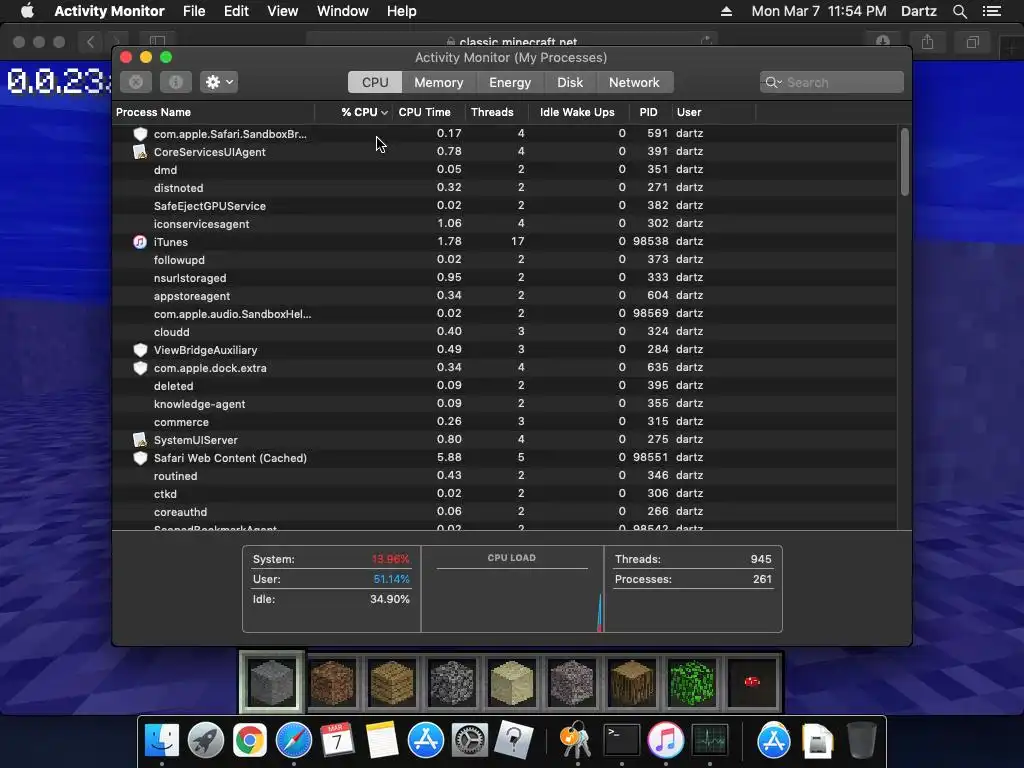Open iTunes from the Dock

665,741
